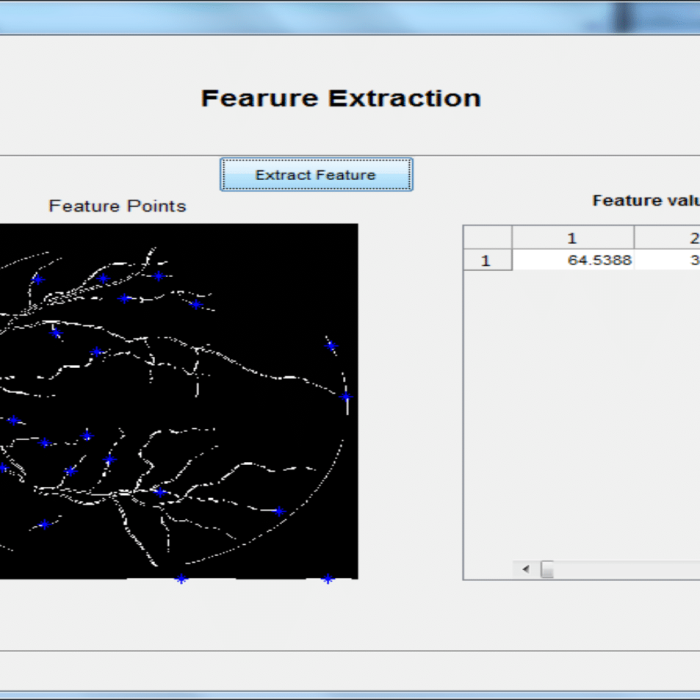
Task: Click the isolated blue marker in the lower-right vessel branch
Action: [x=279, y=511]
